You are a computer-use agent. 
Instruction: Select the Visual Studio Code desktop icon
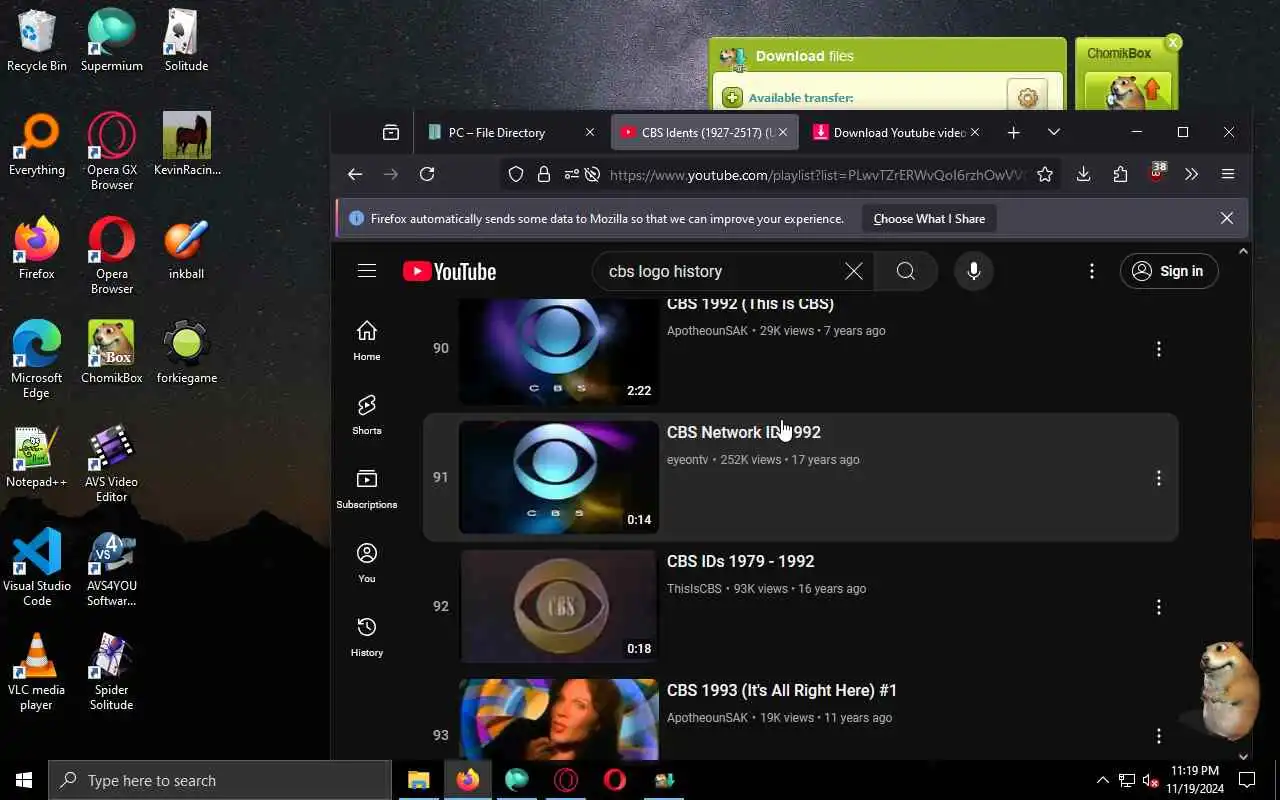[37, 567]
